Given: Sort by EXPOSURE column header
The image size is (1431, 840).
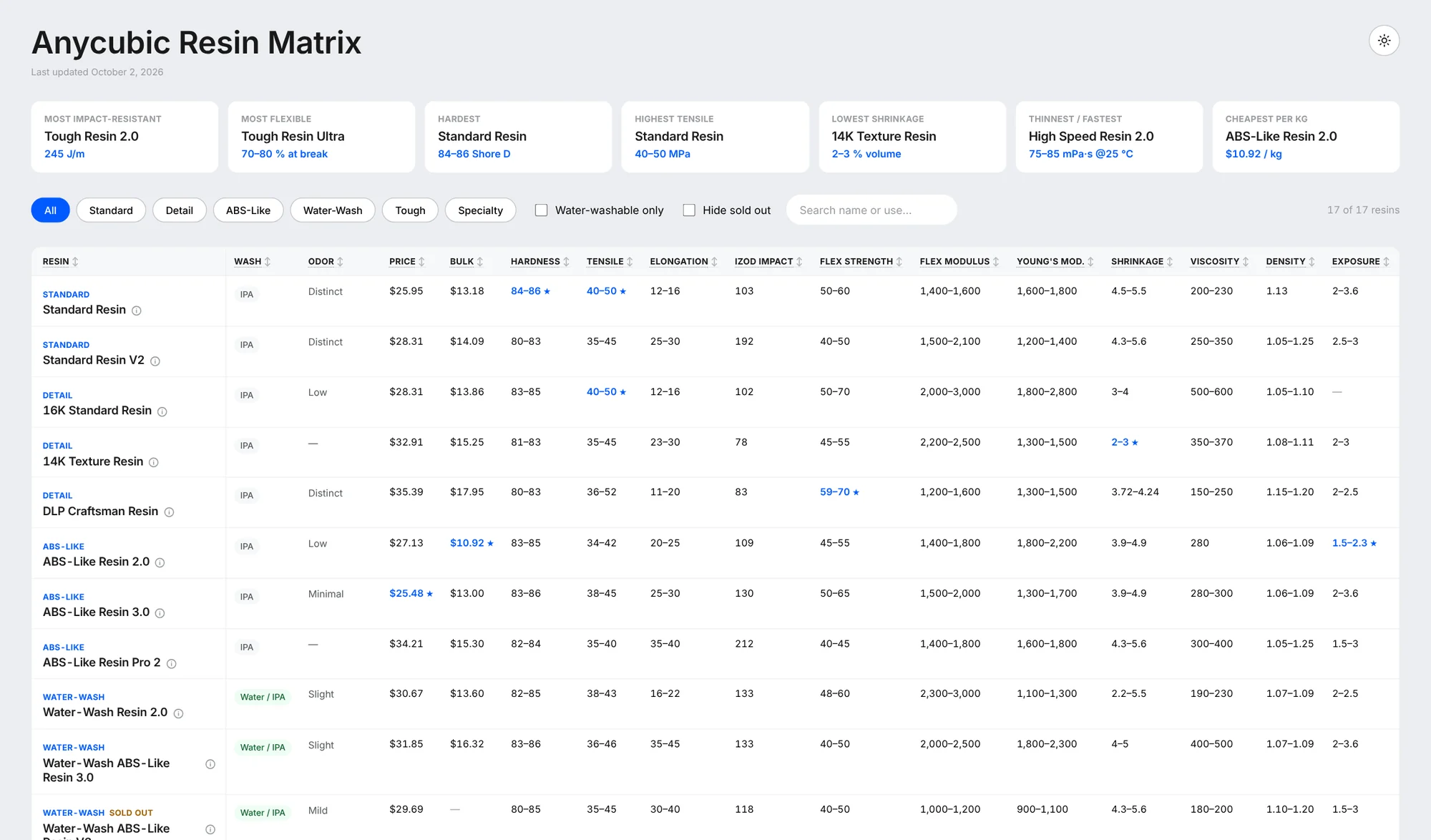Looking at the screenshot, I should [x=1361, y=262].
